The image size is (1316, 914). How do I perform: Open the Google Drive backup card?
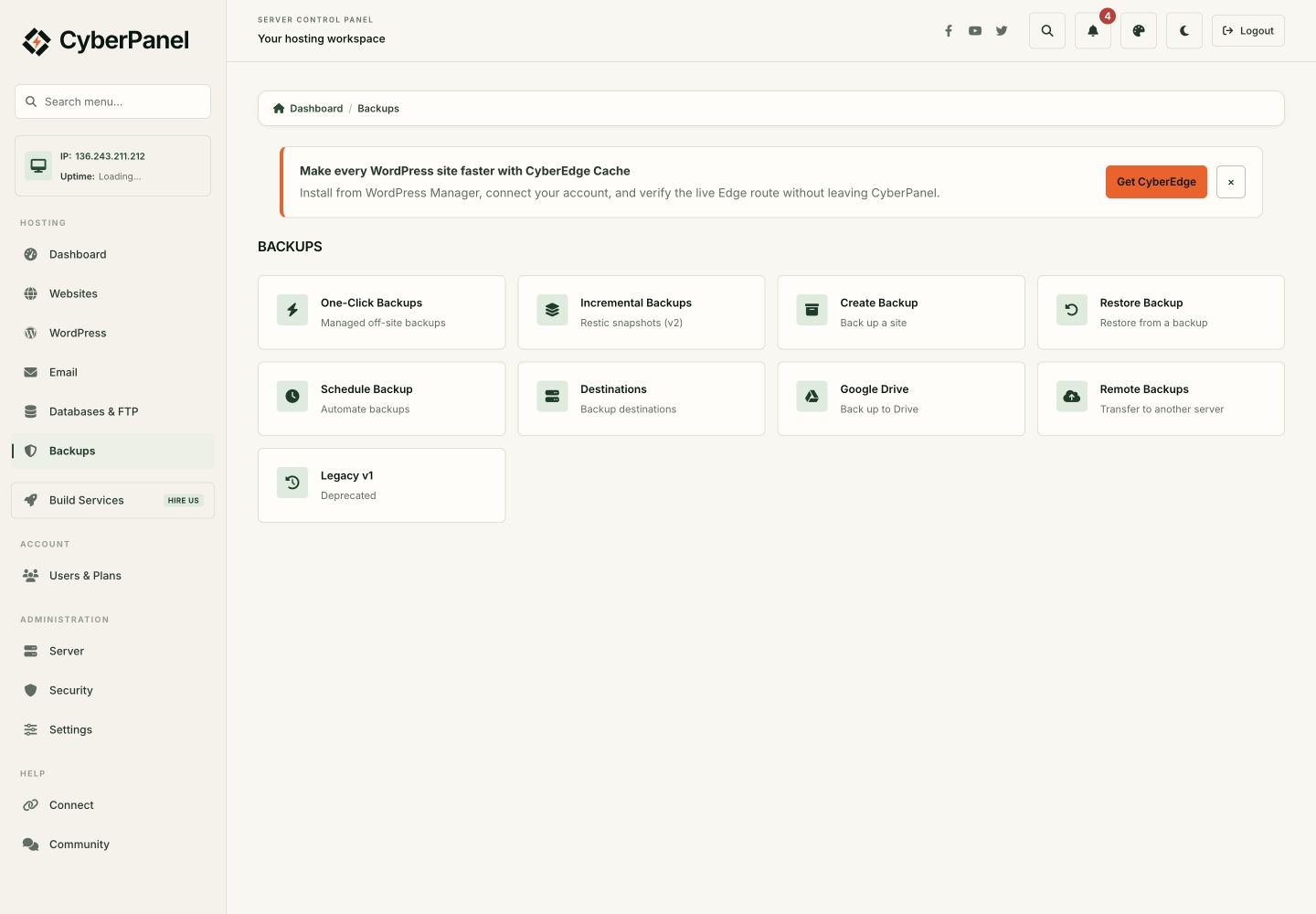[x=901, y=399]
